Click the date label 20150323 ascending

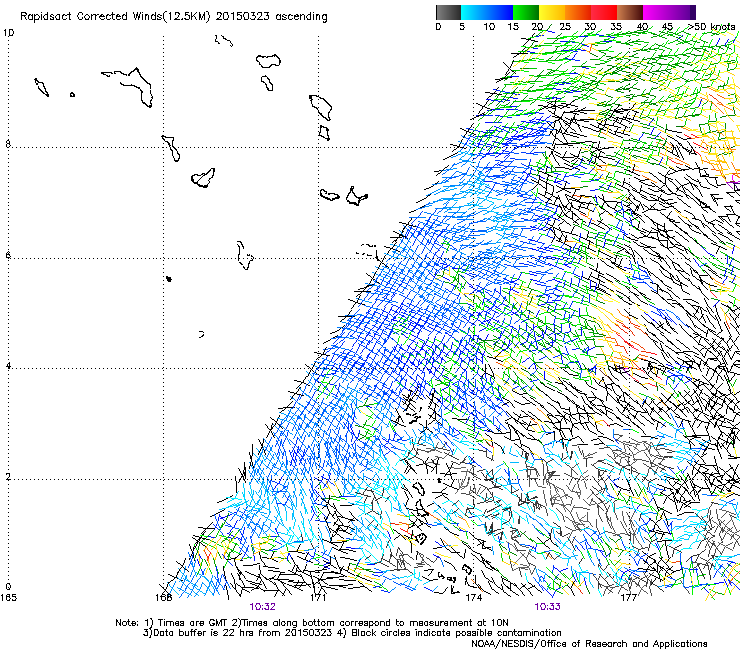pos(271,17)
